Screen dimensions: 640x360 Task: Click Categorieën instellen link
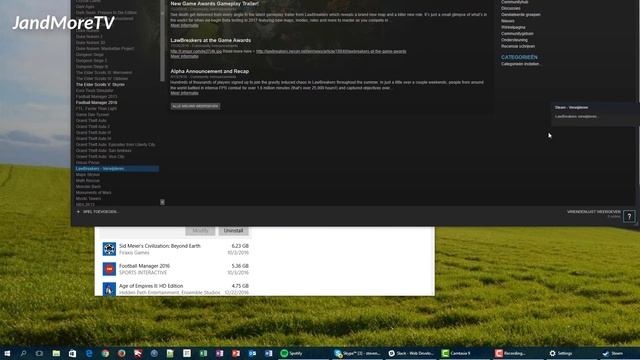tap(520, 64)
